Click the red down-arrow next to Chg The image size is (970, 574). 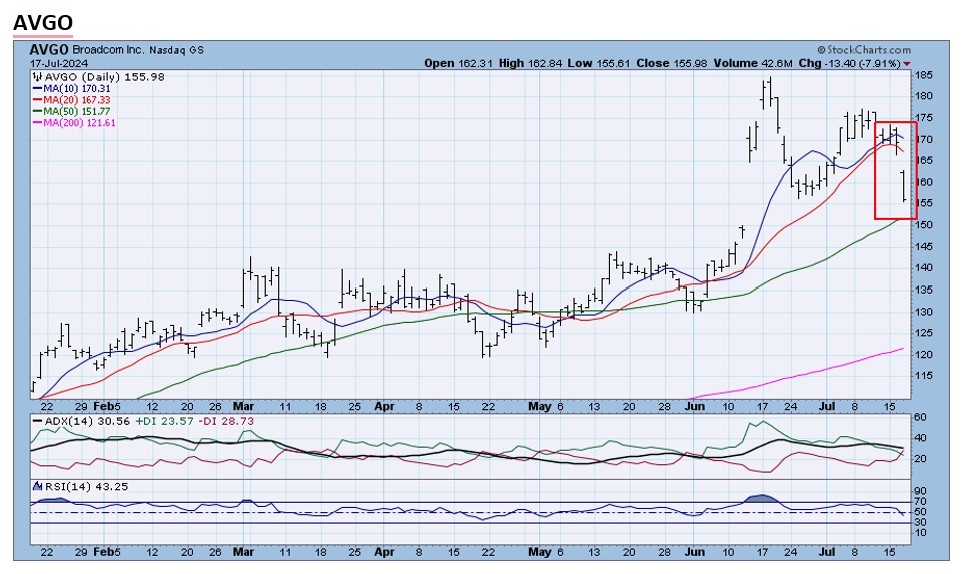pyautogui.click(x=907, y=64)
